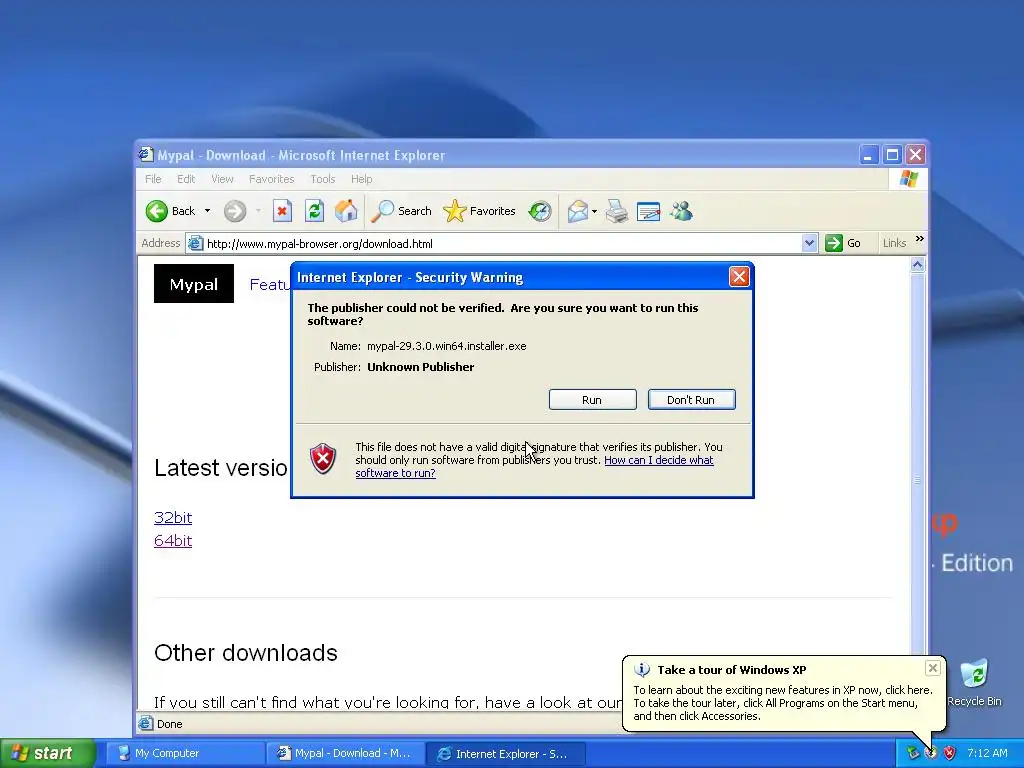Click the status bar page icon

point(146,724)
